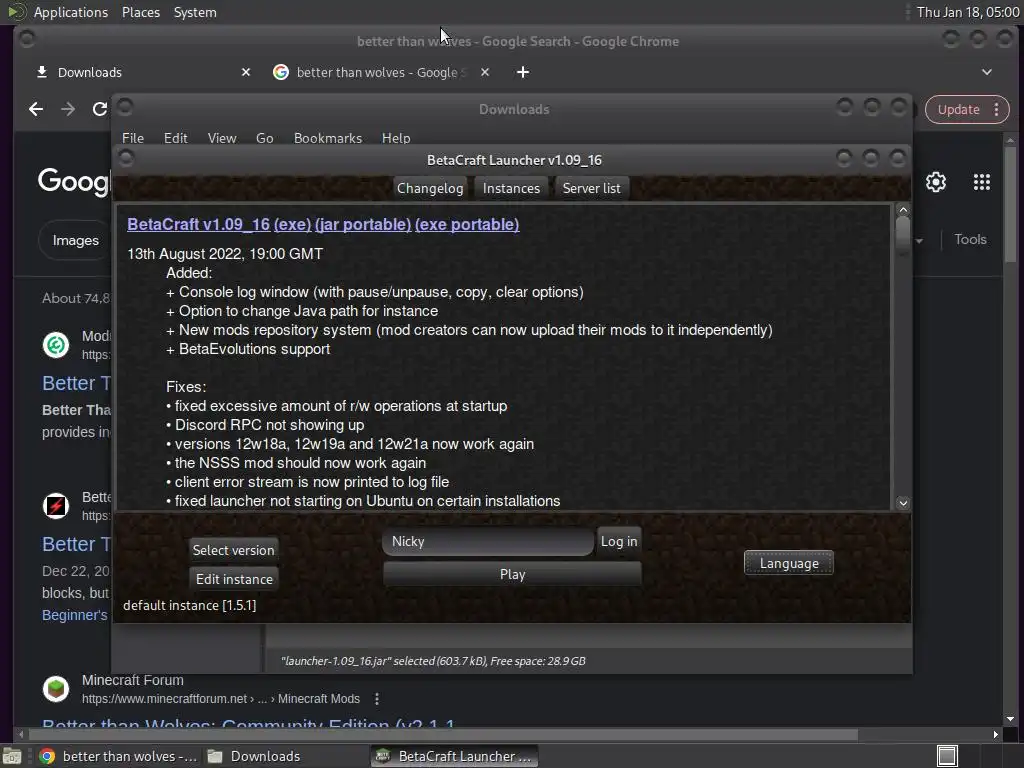
Task: Select the Images search filter
Action: [x=76, y=240]
